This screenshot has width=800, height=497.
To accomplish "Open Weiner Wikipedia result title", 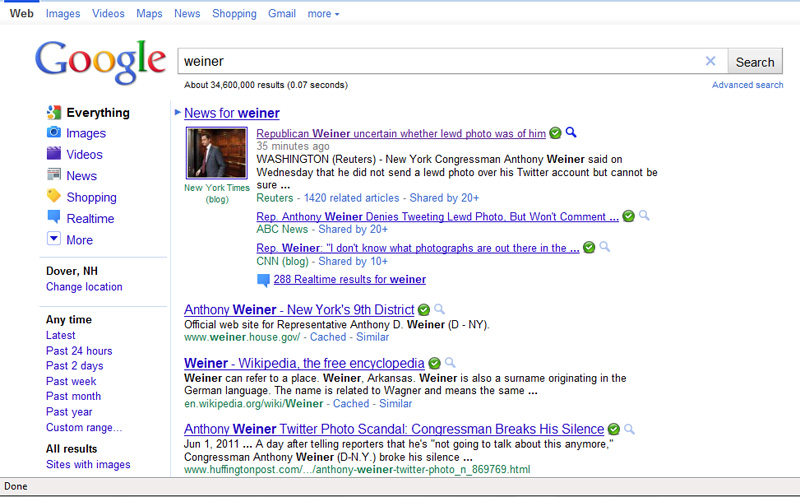I will tap(304, 363).
